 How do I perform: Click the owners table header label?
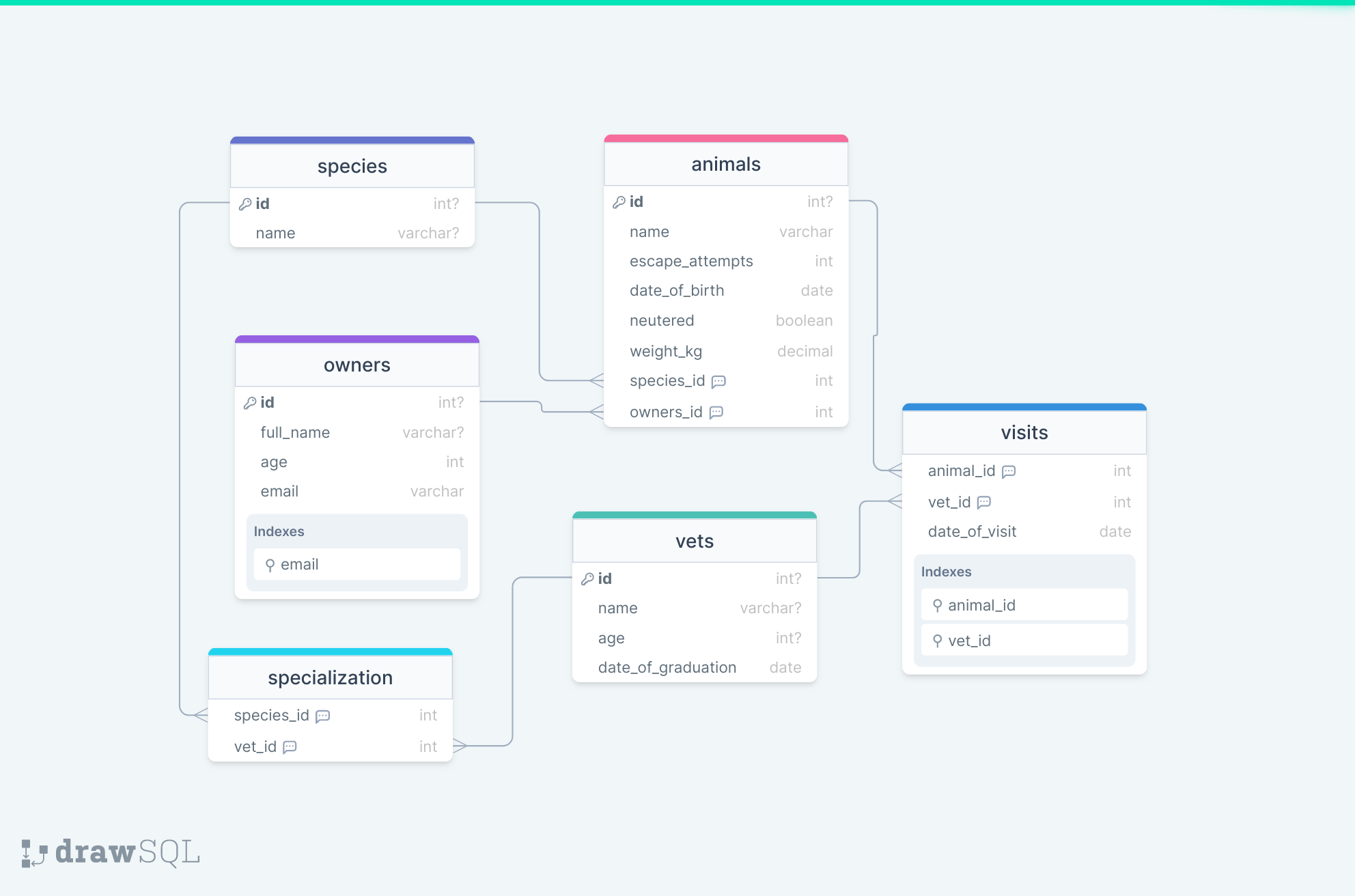[353, 365]
